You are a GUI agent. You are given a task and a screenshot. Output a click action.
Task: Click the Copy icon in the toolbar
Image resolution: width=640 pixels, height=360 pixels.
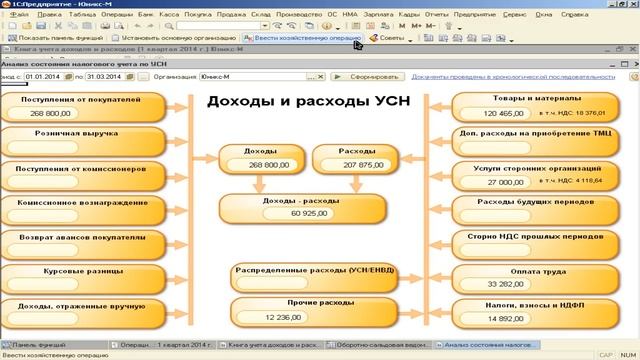pyautogui.click(x=73, y=26)
